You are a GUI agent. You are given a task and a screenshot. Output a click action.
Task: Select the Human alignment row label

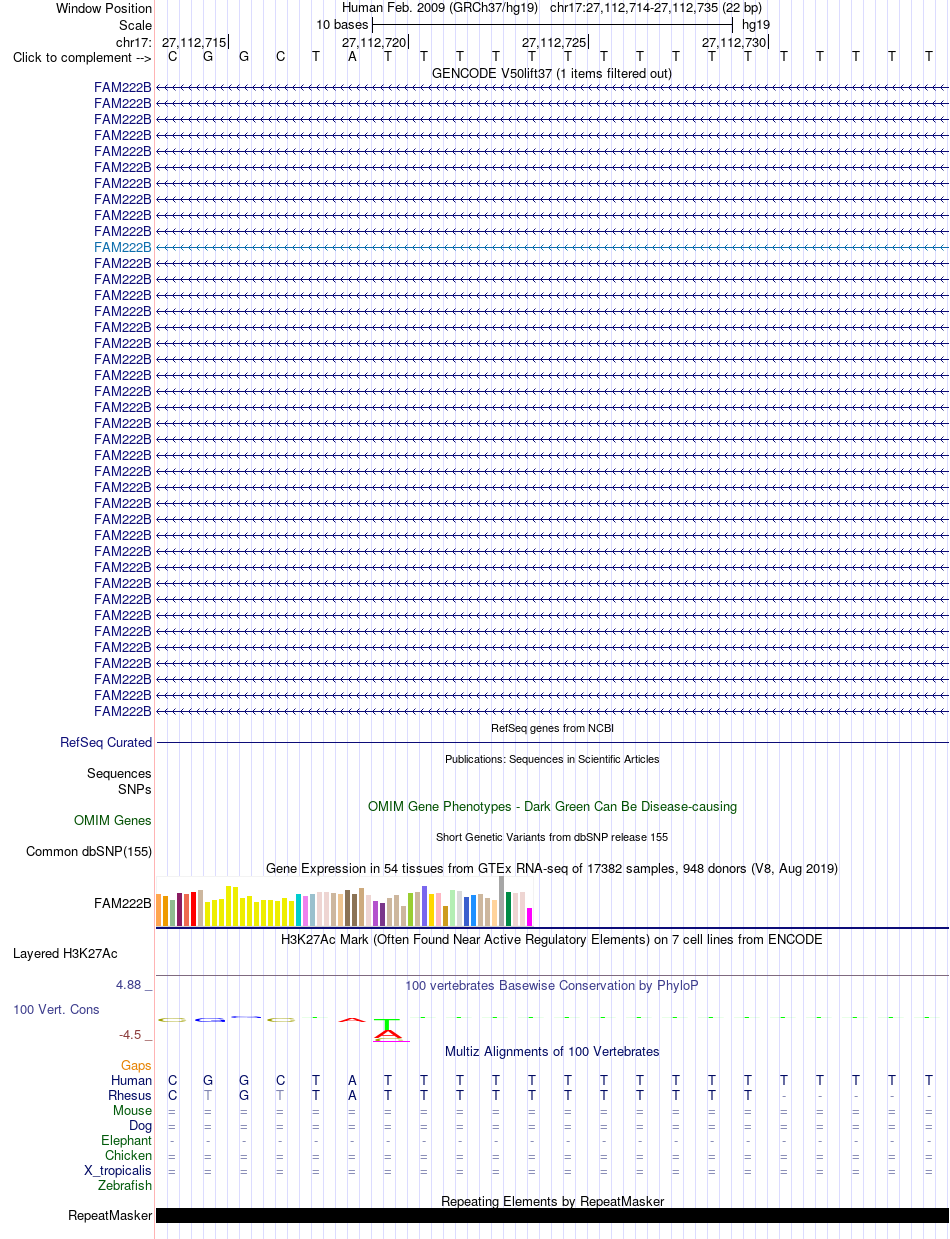tap(132, 1080)
